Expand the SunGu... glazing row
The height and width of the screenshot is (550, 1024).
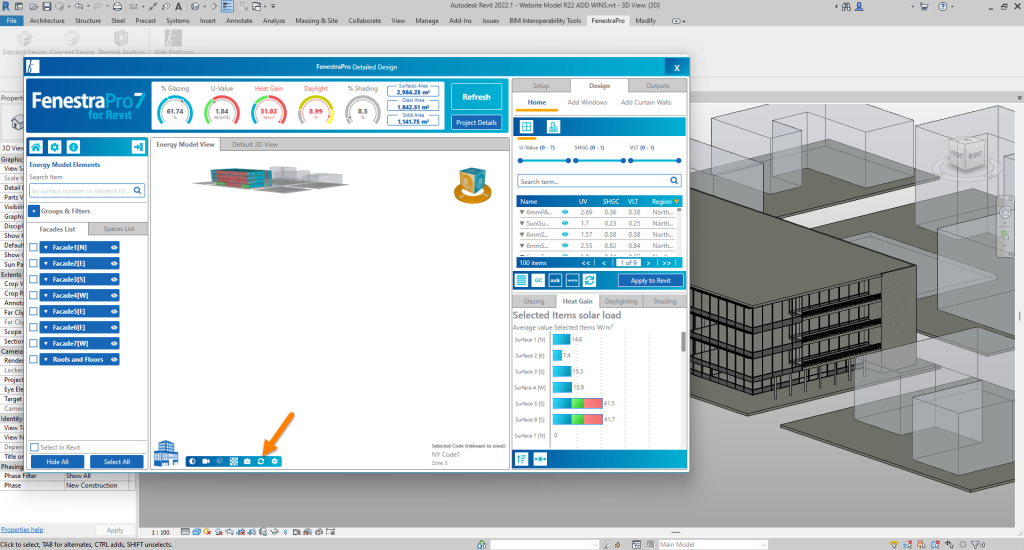pyautogui.click(x=522, y=223)
